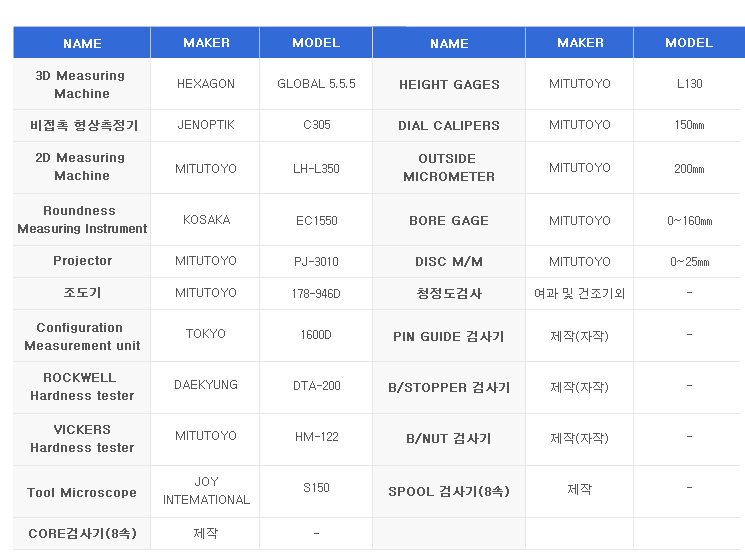Select the SPOOL 검사기(8속) cell
Image resolution: width=745 pixels, height=558 pixels.
[x=449, y=491]
